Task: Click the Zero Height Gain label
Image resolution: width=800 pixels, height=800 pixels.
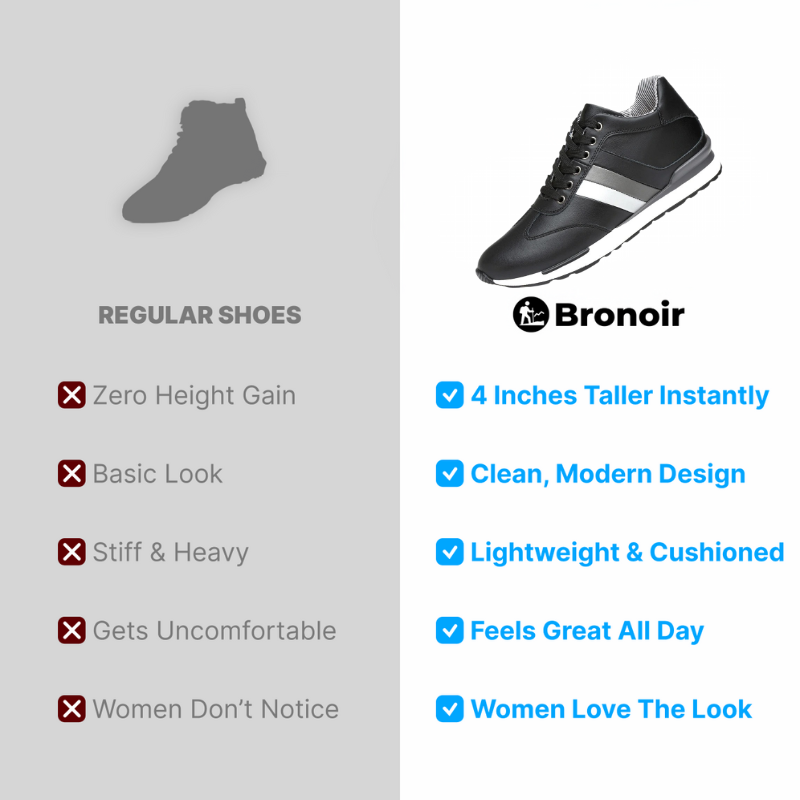Action: [194, 395]
